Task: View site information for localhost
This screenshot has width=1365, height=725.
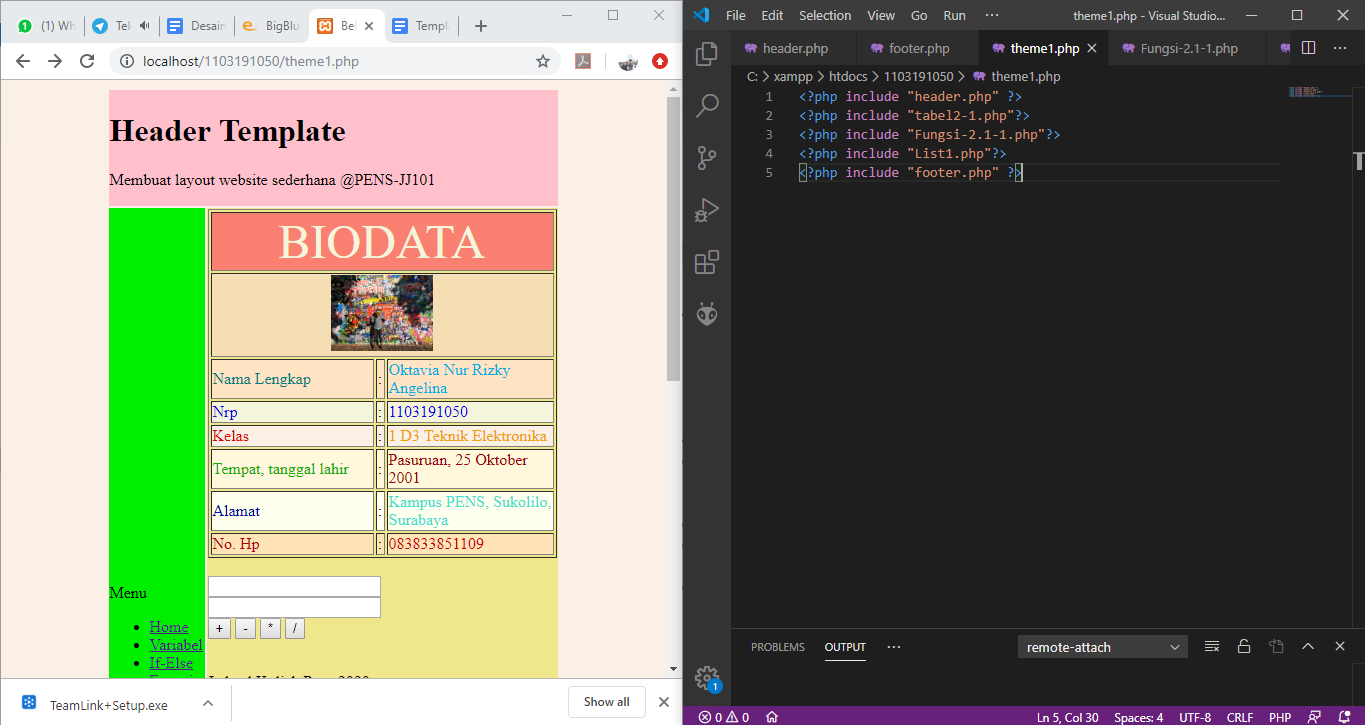Action: coord(127,61)
